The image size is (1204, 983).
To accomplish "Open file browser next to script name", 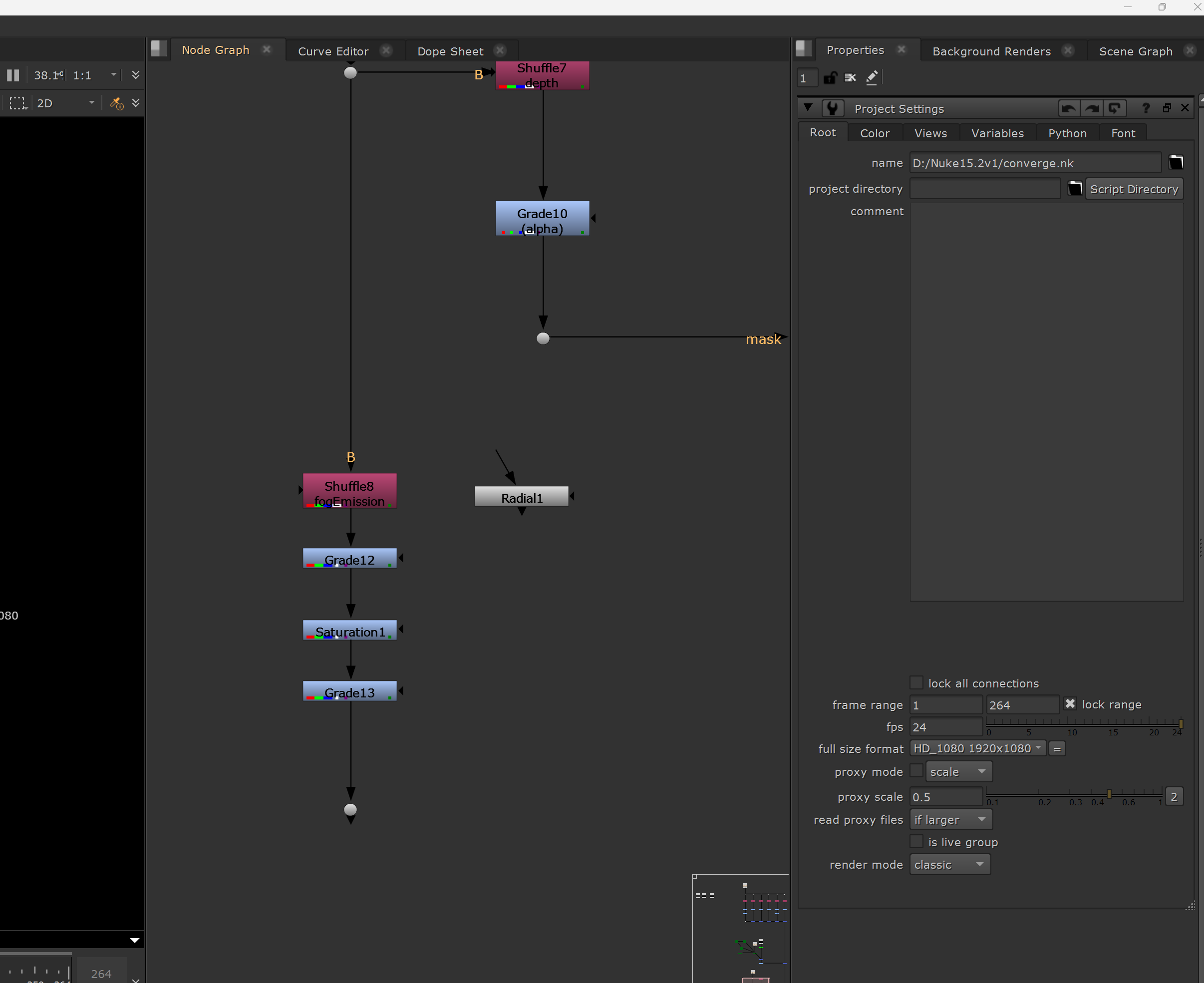I will tap(1176, 163).
